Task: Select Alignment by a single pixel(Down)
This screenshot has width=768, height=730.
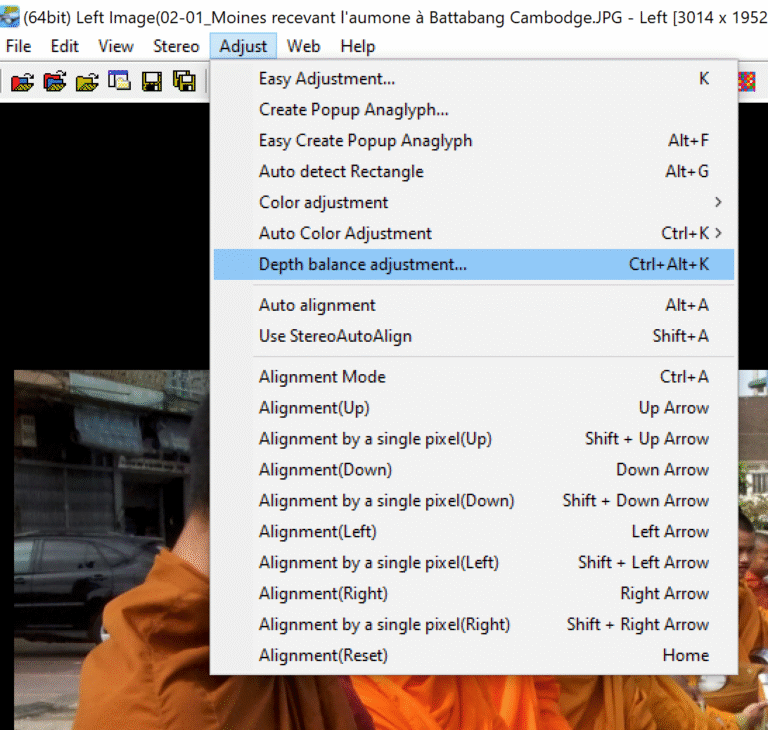Action: (x=474, y=500)
